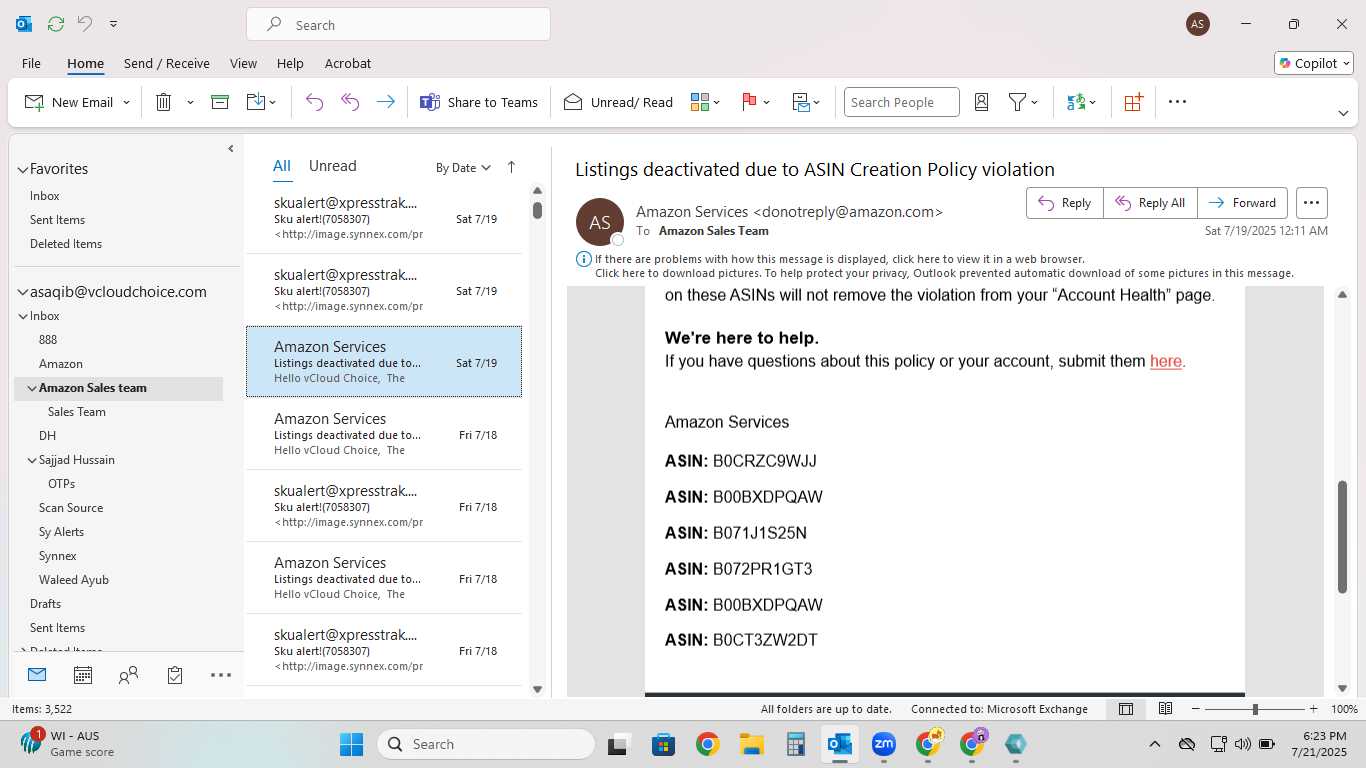The height and width of the screenshot is (768, 1366).
Task: Adjust the zoom slider handle
Action: (x=1255, y=709)
